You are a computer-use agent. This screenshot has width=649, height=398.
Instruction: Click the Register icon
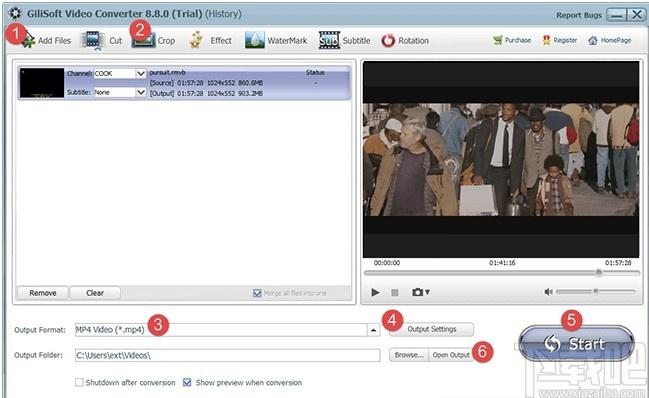(x=546, y=40)
